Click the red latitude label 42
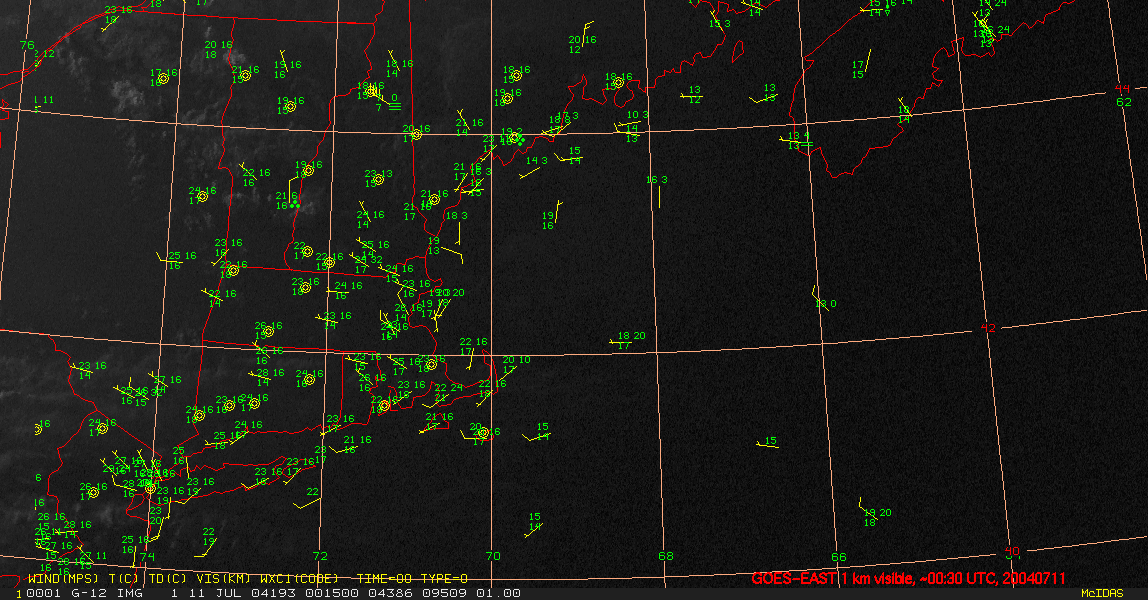 988,328
